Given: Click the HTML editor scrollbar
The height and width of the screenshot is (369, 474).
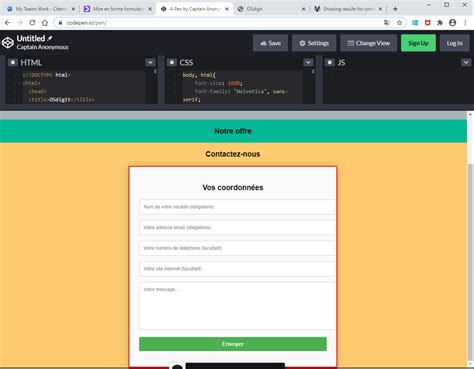Looking at the screenshot, I should [155, 71].
